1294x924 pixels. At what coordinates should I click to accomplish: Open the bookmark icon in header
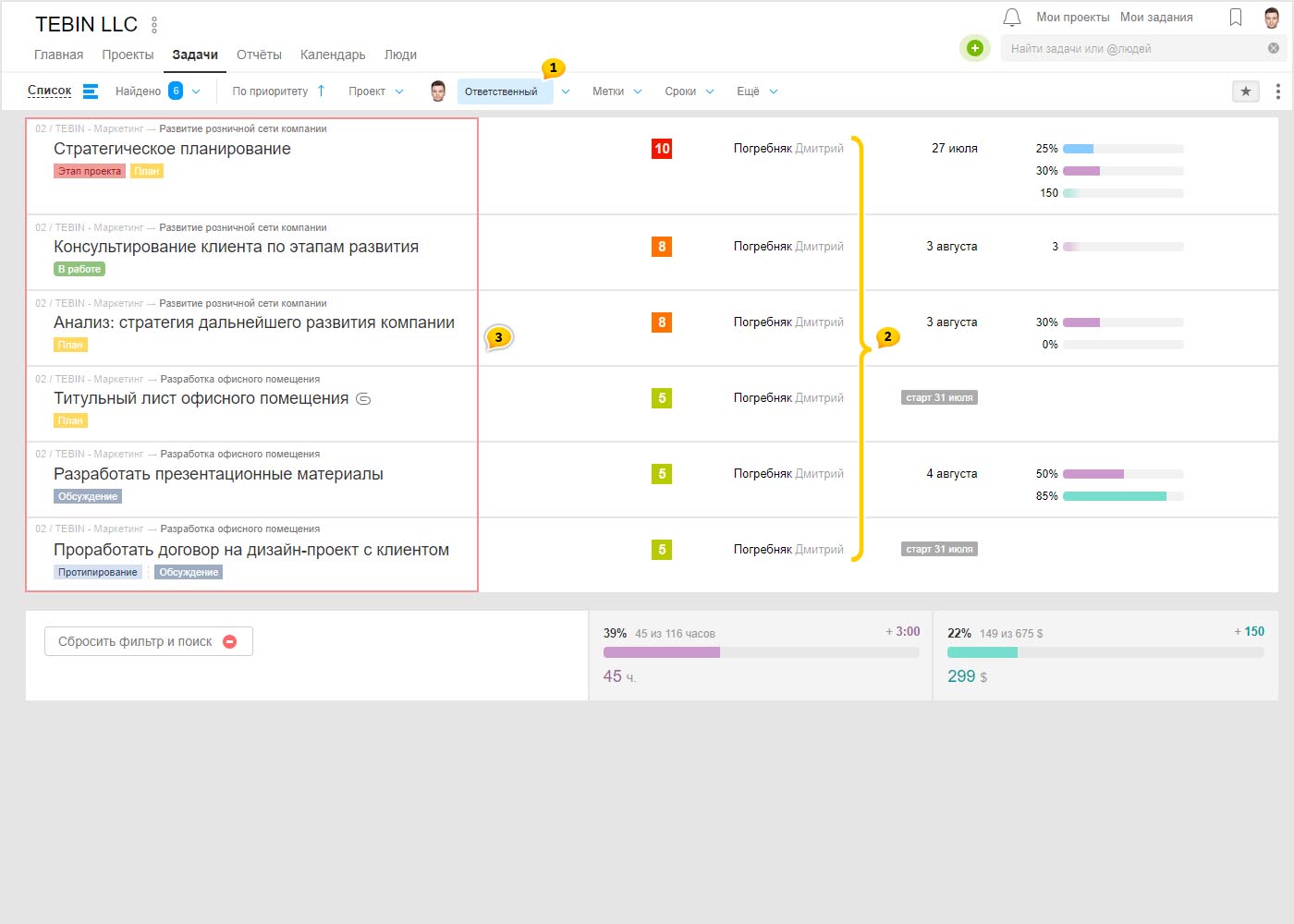pos(1236,18)
